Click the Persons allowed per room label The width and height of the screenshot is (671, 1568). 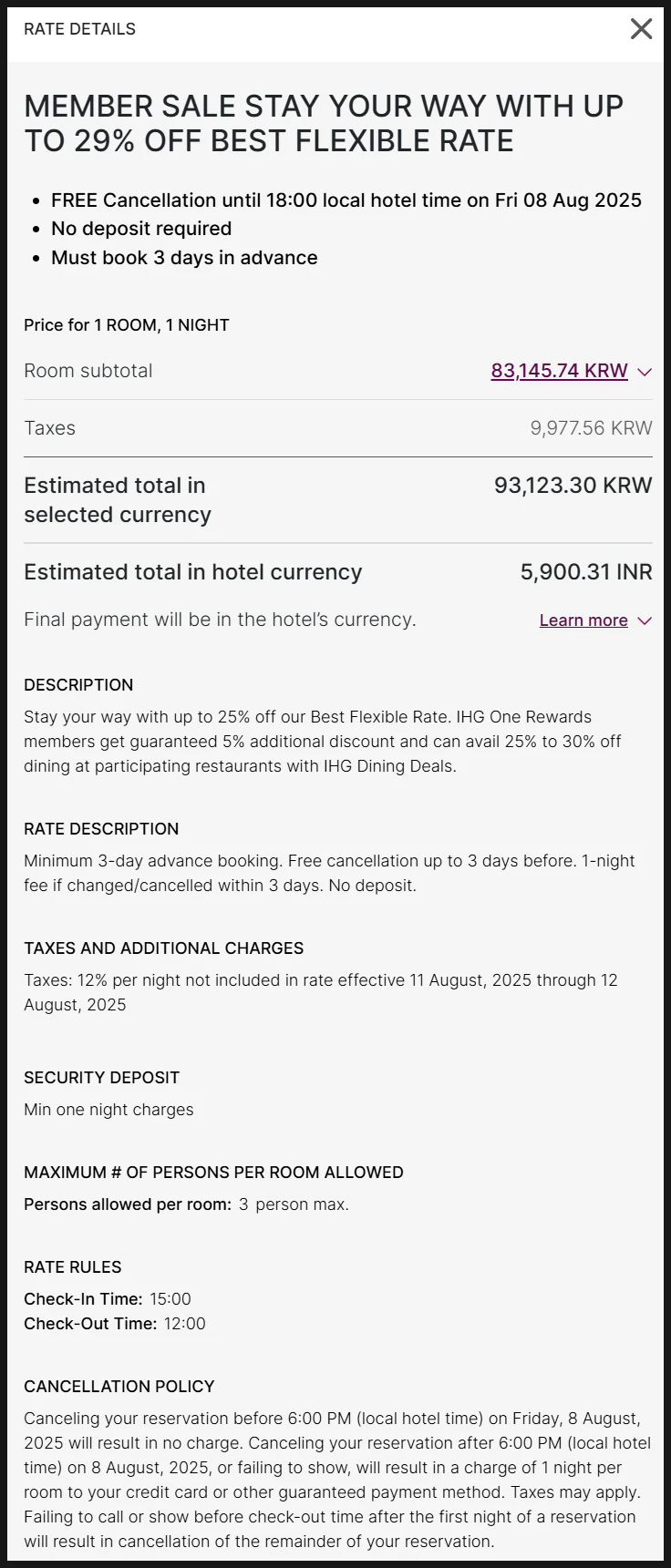(x=128, y=1204)
